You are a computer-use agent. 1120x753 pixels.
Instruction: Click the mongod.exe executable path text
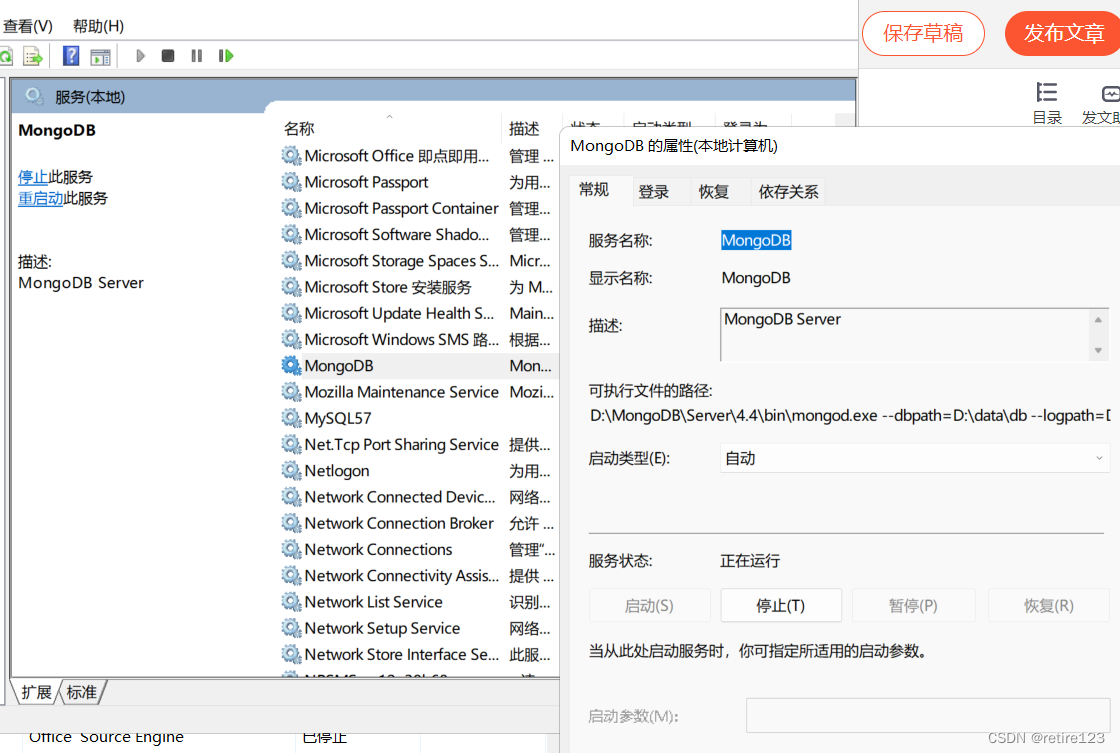[850, 415]
